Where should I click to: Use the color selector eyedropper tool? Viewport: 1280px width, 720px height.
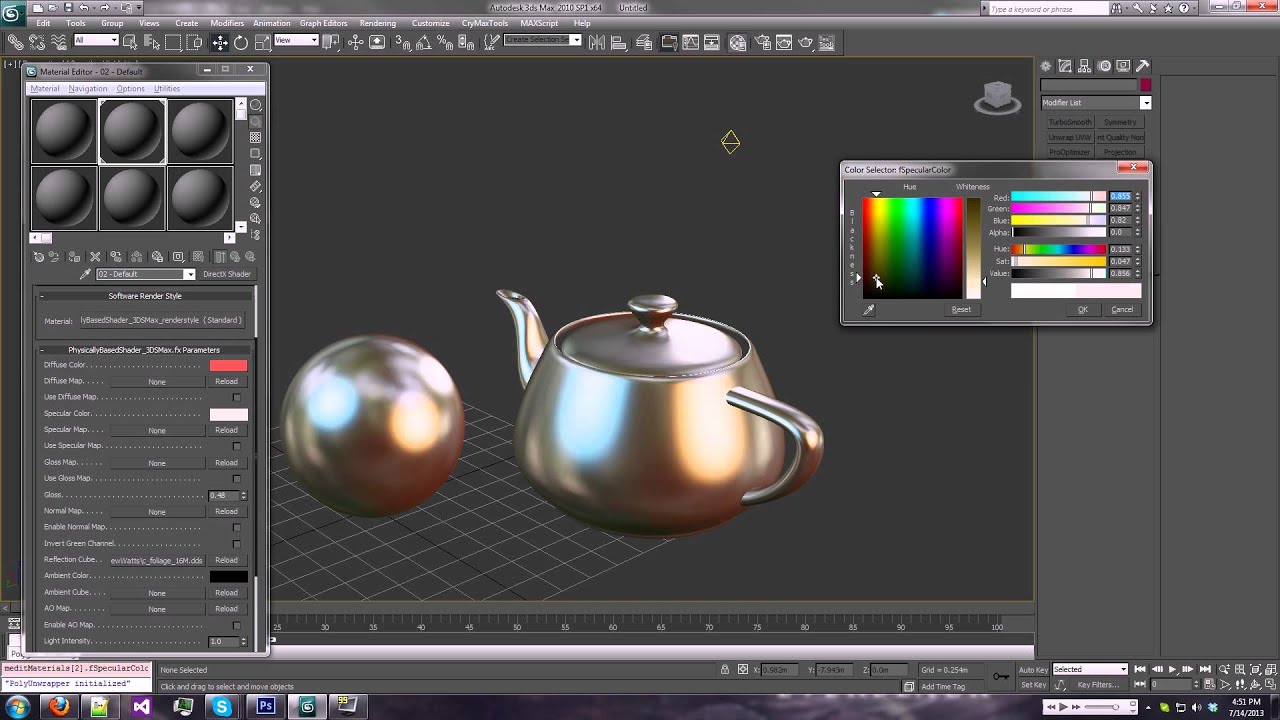[869, 310]
